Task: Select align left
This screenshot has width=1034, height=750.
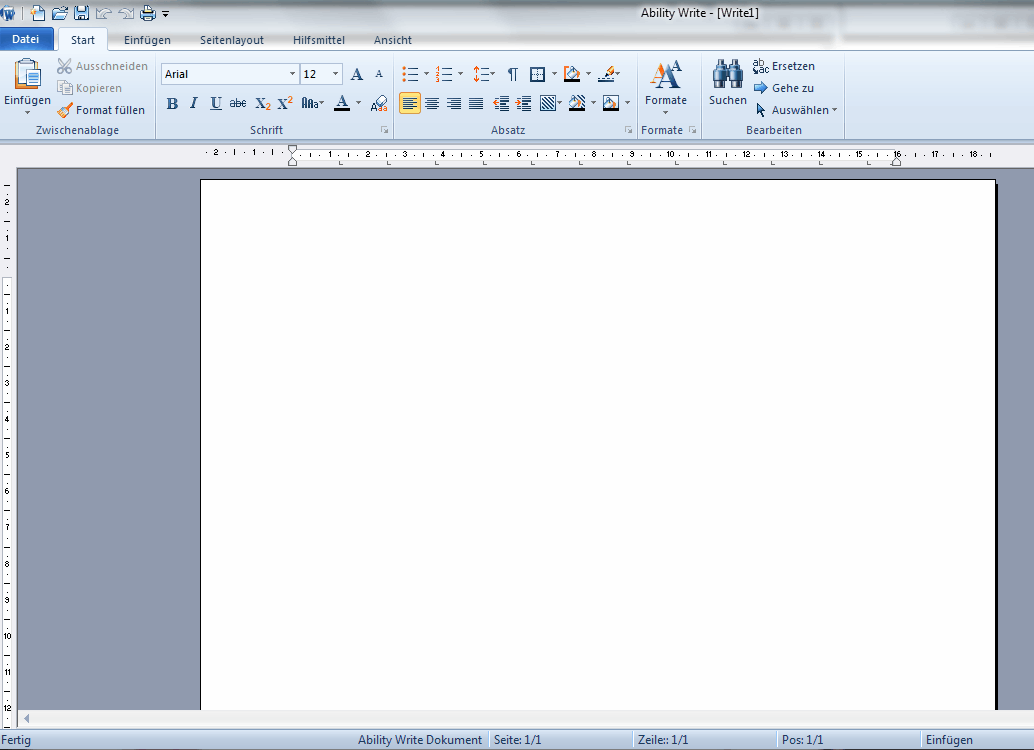Action: [x=410, y=104]
